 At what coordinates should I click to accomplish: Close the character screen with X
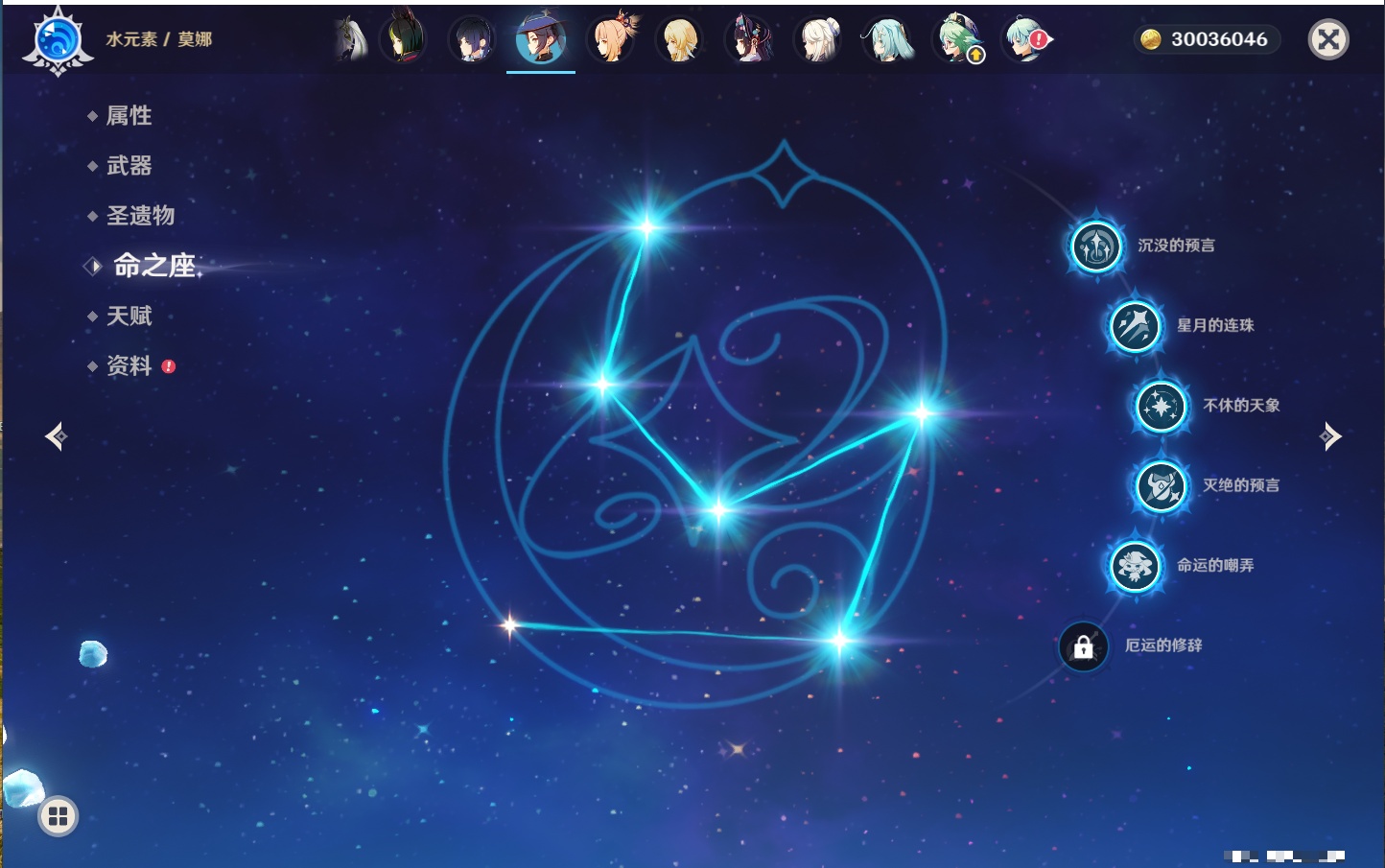[1328, 39]
